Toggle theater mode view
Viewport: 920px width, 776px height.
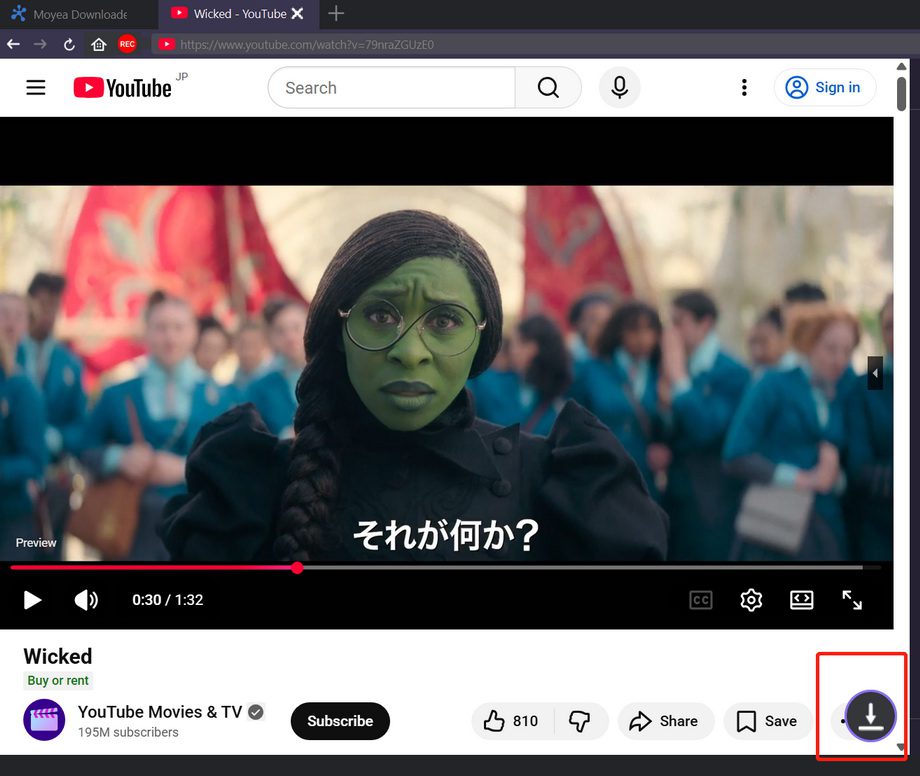(x=801, y=600)
